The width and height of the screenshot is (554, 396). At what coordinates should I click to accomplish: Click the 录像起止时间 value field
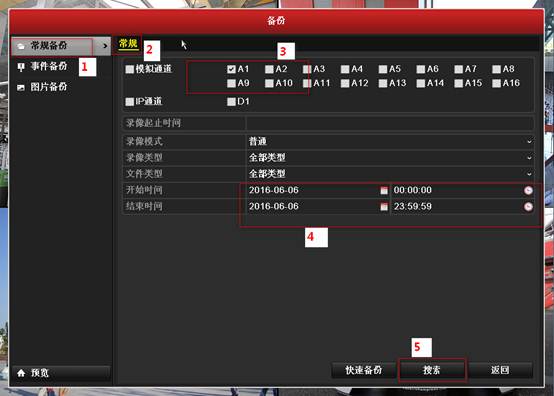[390, 123]
